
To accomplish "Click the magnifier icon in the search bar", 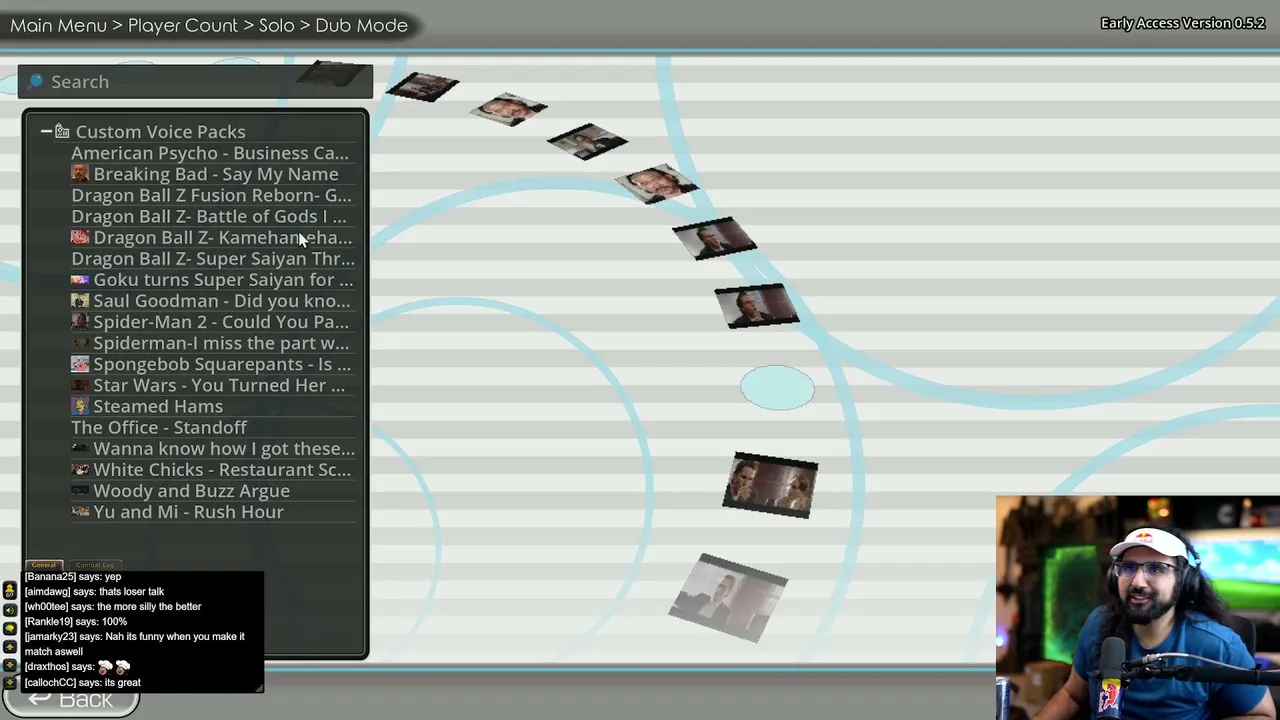I will 36,81.
